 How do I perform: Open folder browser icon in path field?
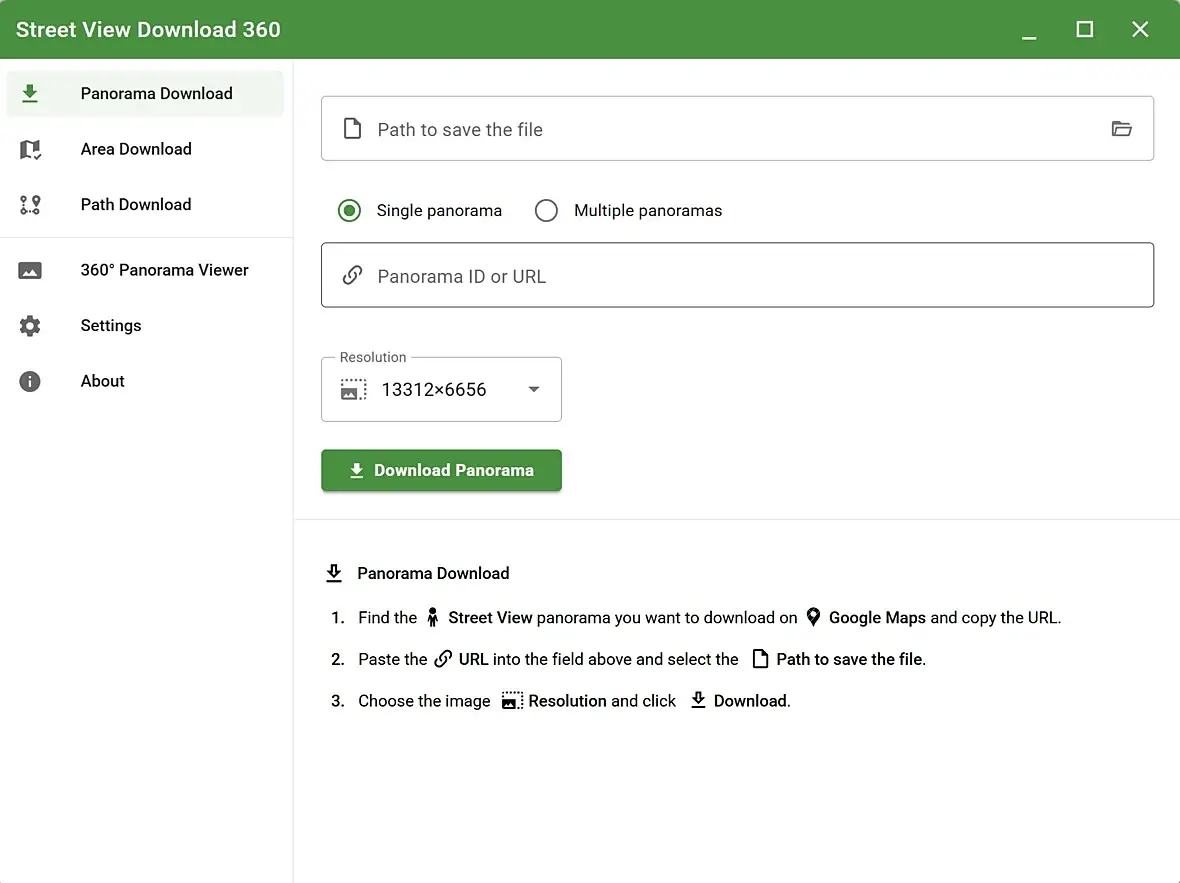[1121, 129]
